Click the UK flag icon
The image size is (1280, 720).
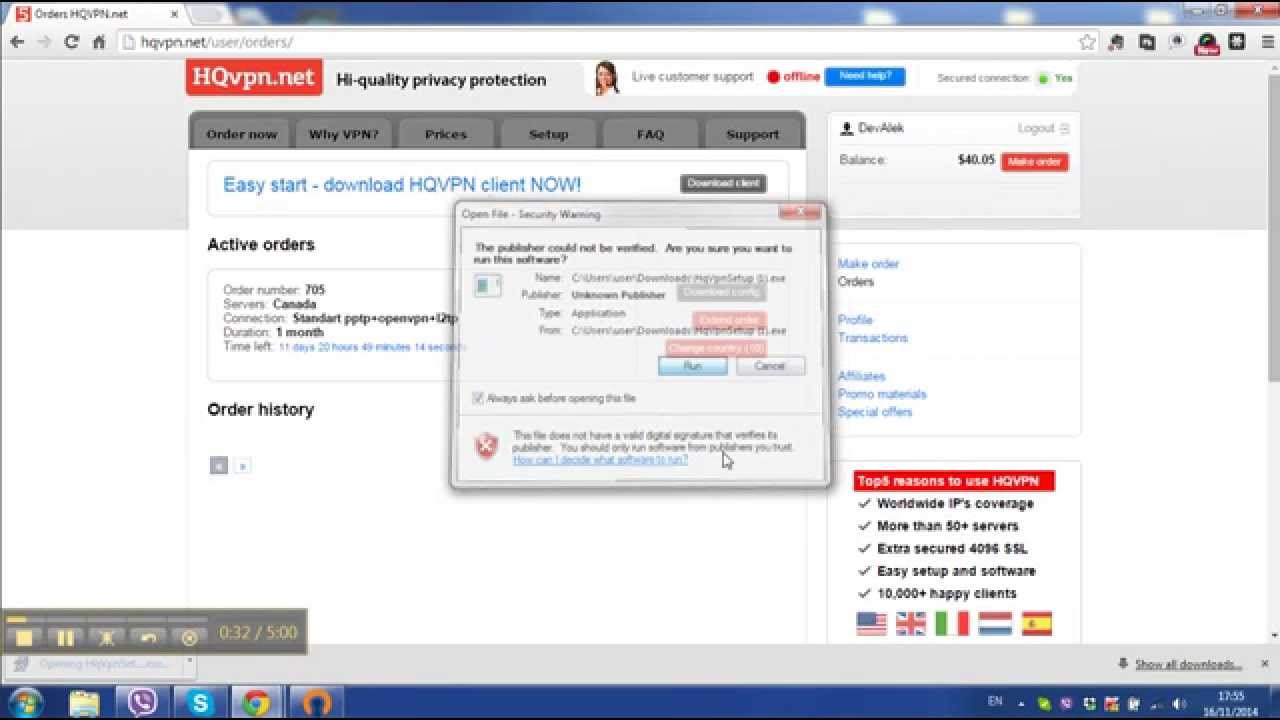(x=910, y=624)
